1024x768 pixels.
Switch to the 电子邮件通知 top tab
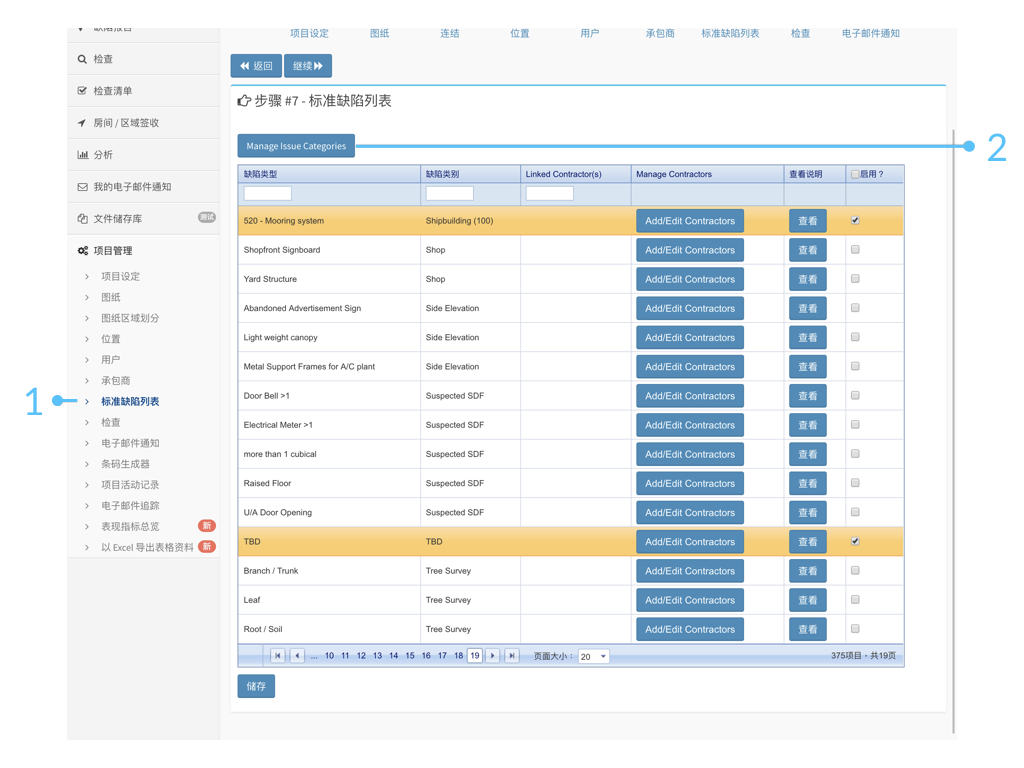tap(871, 33)
